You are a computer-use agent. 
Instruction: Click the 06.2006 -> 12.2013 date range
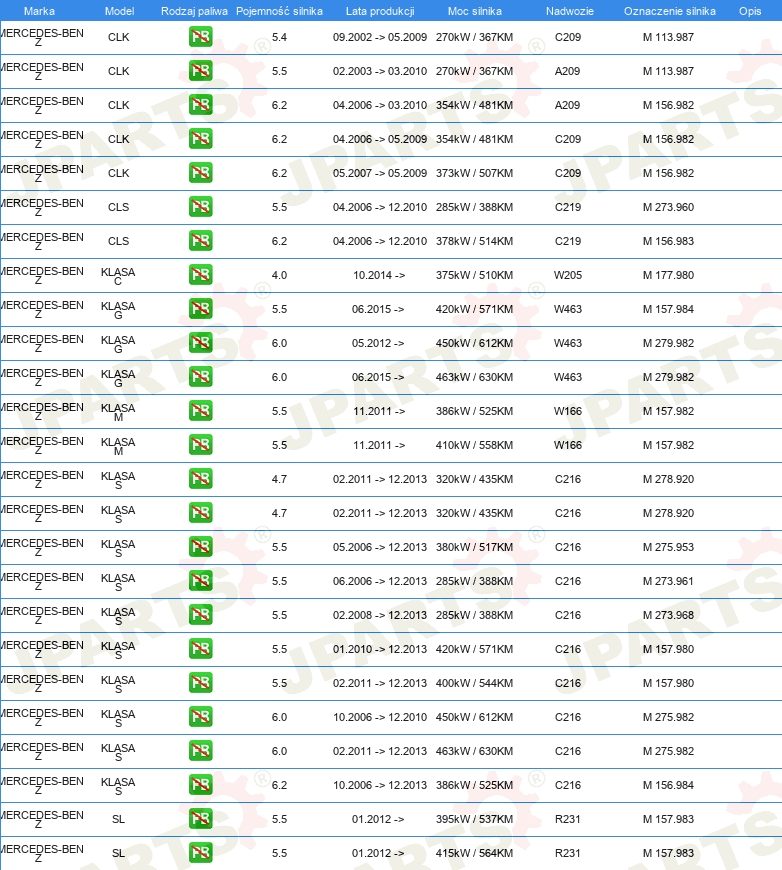380,581
